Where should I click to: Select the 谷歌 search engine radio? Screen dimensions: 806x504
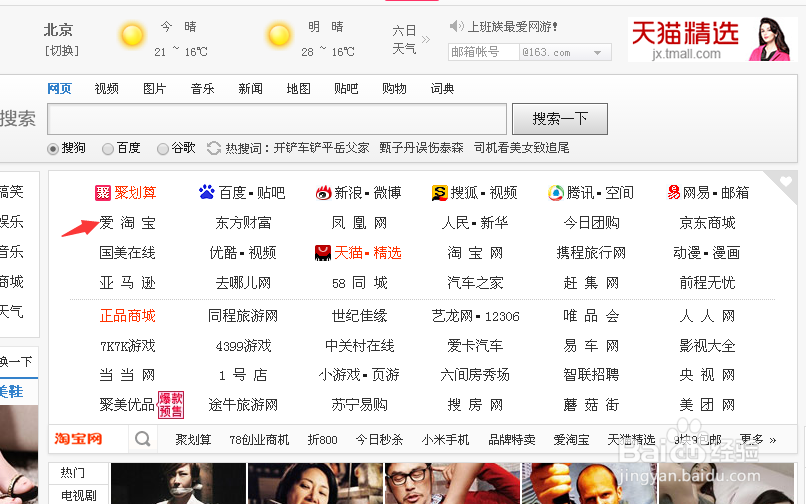162,149
